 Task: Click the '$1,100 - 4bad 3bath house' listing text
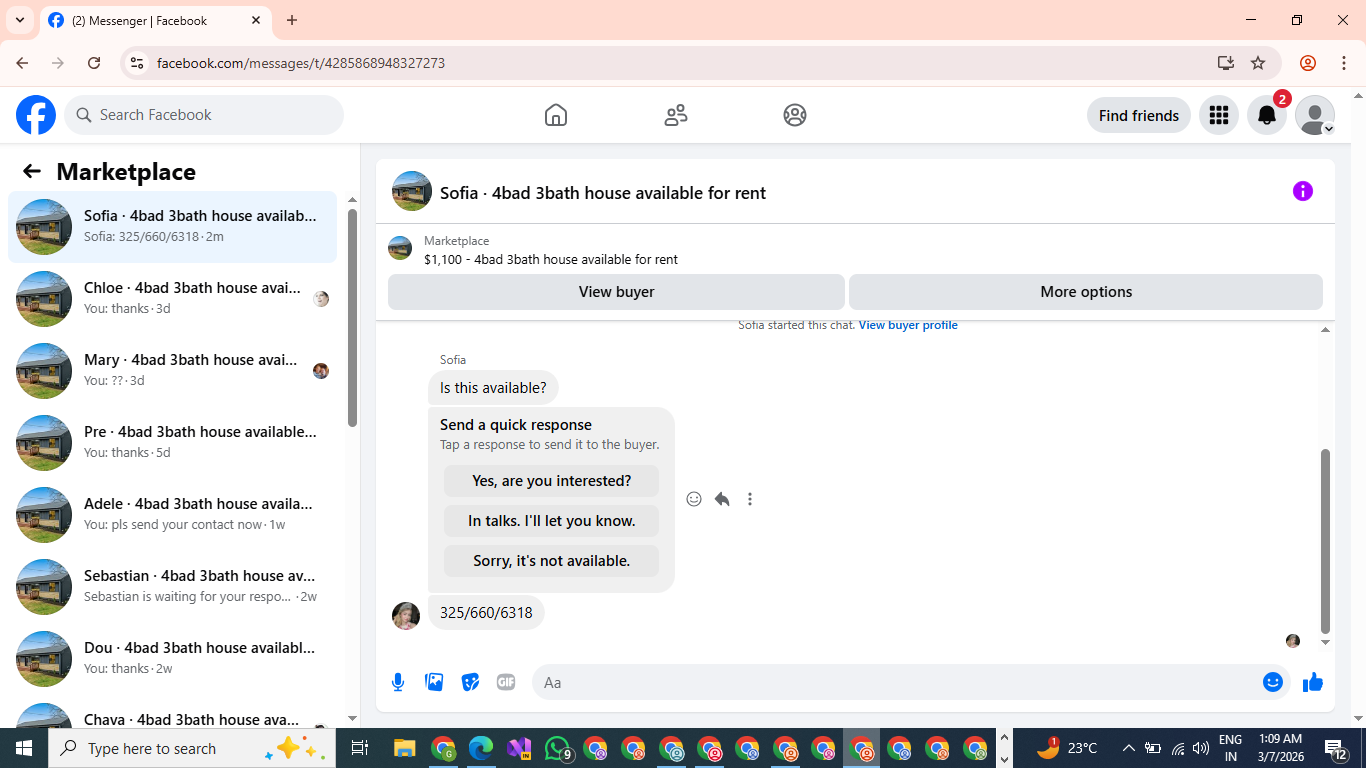click(x=551, y=259)
